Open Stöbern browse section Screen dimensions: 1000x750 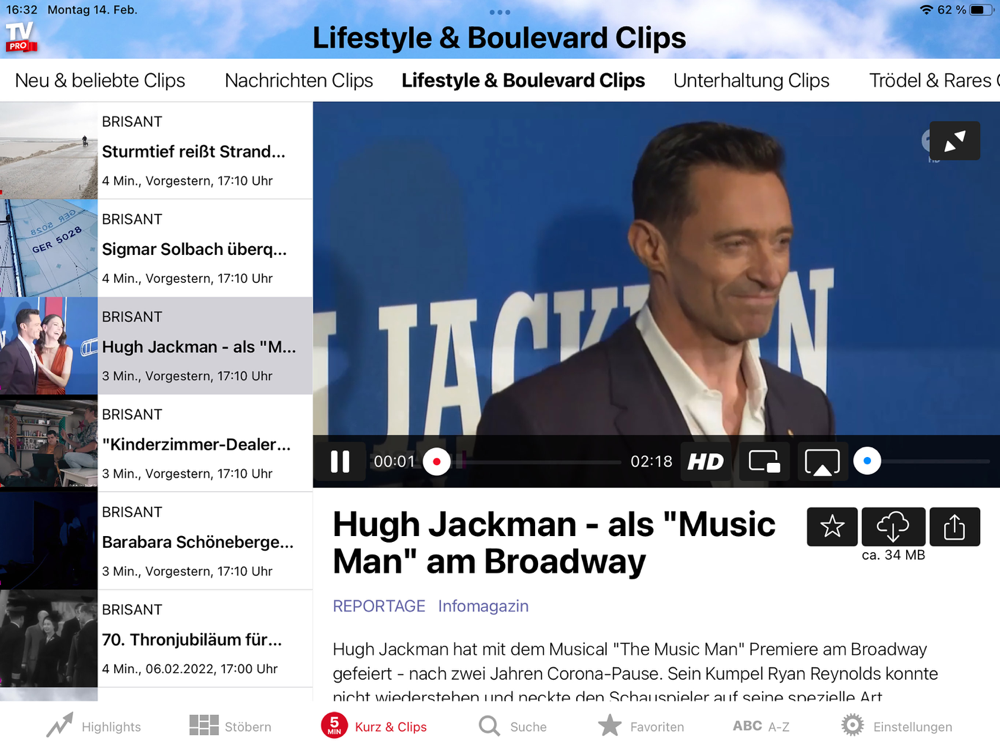230,726
